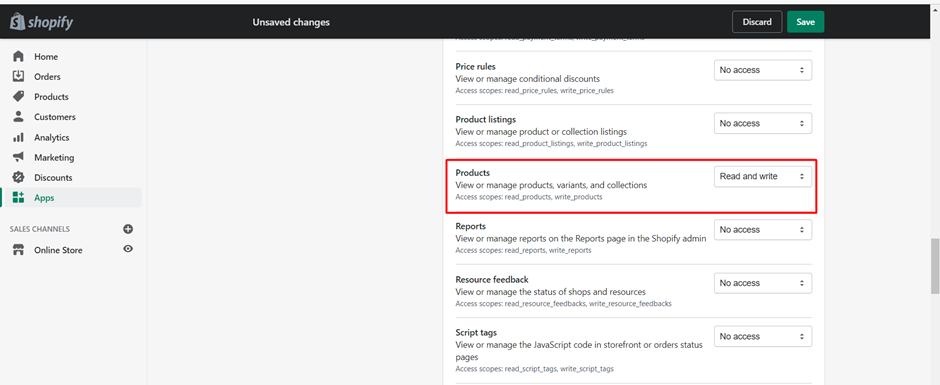
Task: Open the Reports access dropdown
Action: click(763, 230)
